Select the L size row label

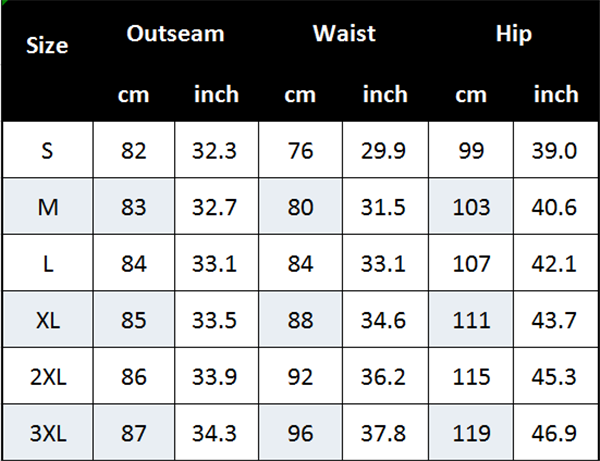coord(47,264)
